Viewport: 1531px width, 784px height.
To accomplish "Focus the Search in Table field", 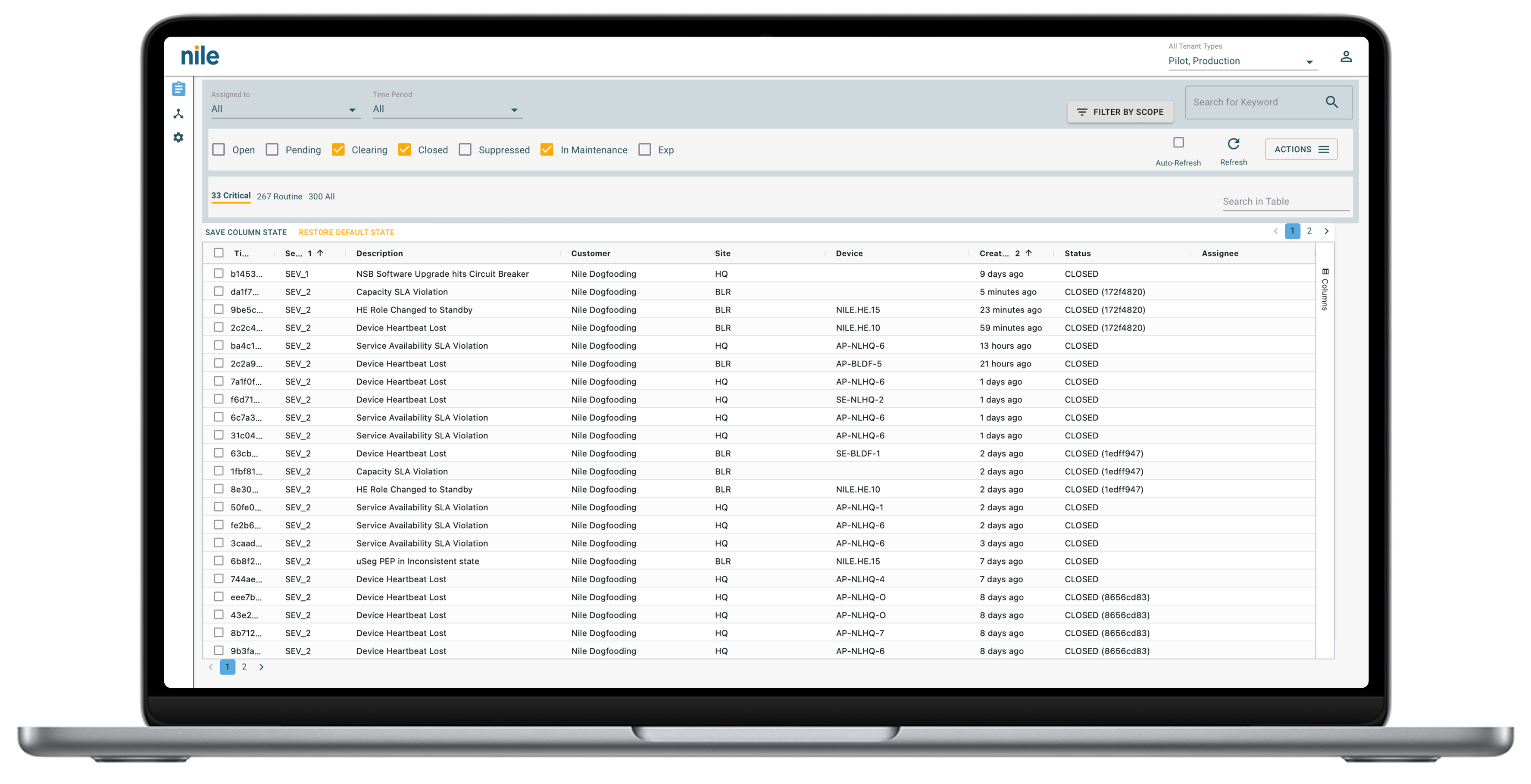I will pyautogui.click(x=1286, y=202).
